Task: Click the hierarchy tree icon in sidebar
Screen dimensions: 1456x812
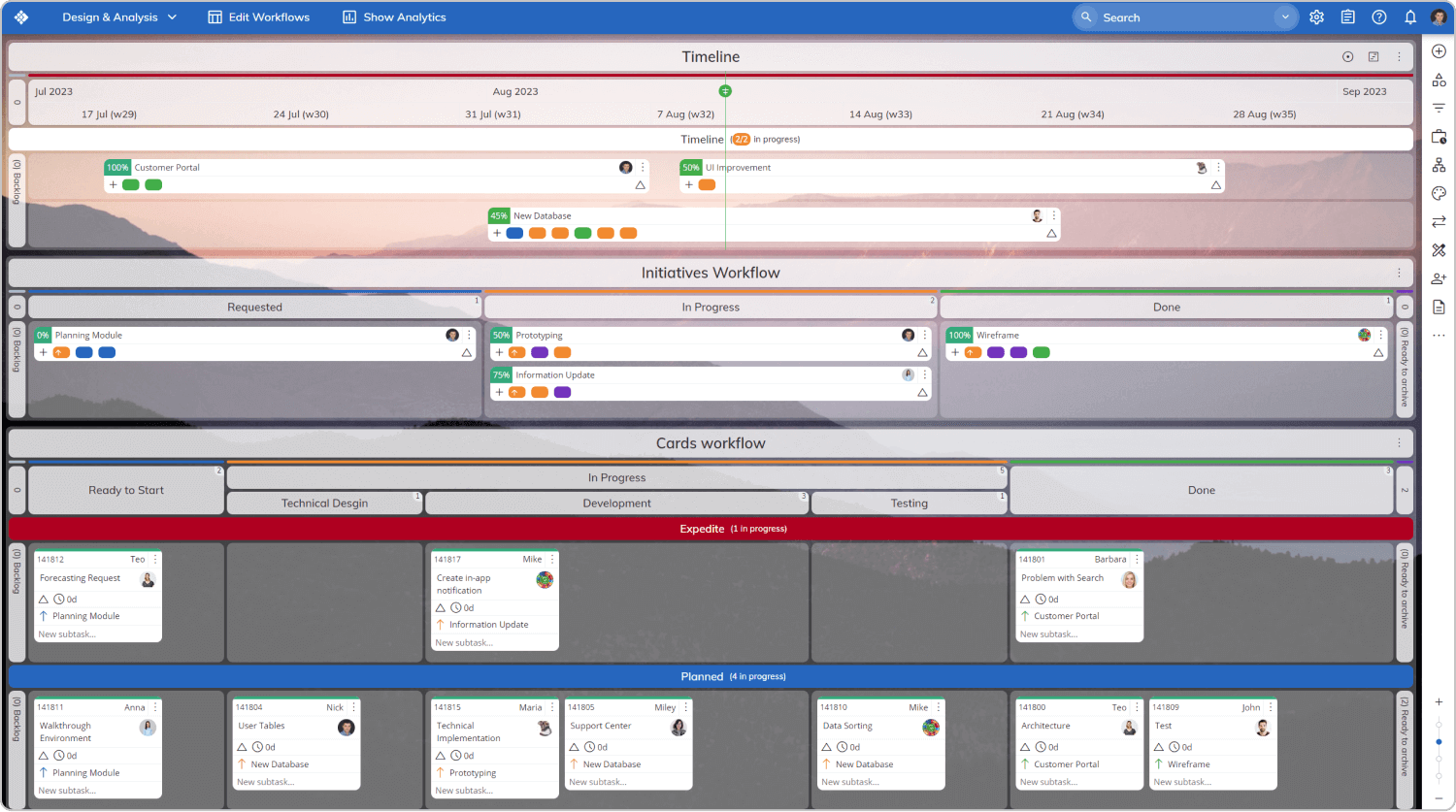Action: pyautogui.click(x=1439, y=165)
